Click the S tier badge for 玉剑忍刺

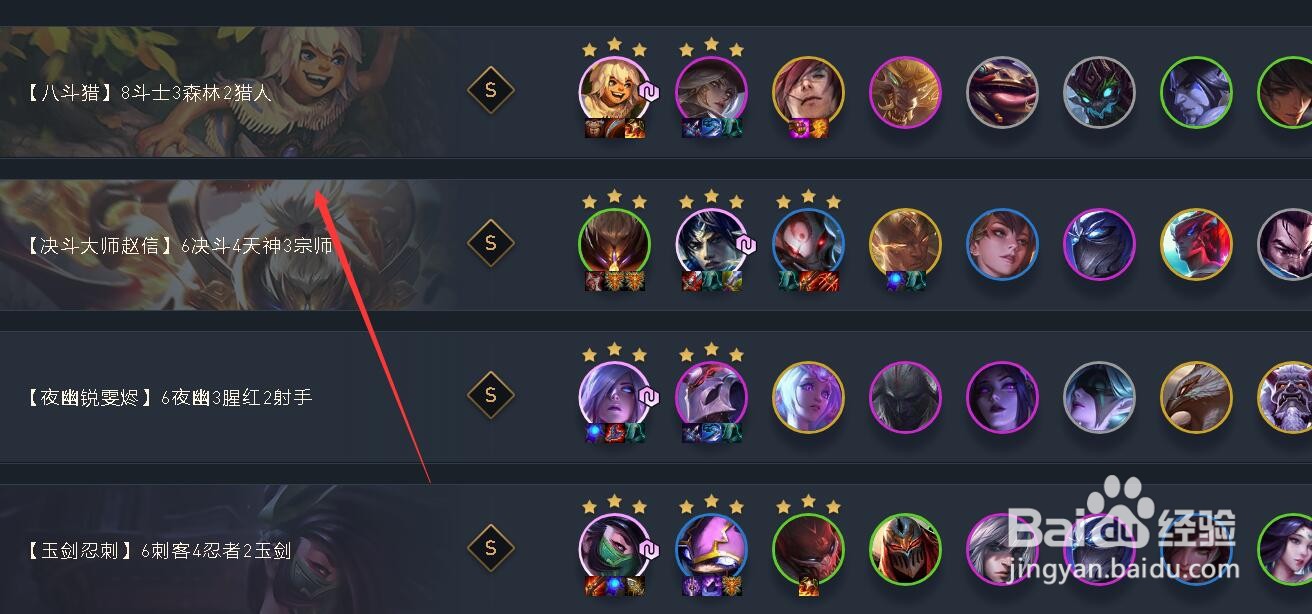tap(490, 548)
